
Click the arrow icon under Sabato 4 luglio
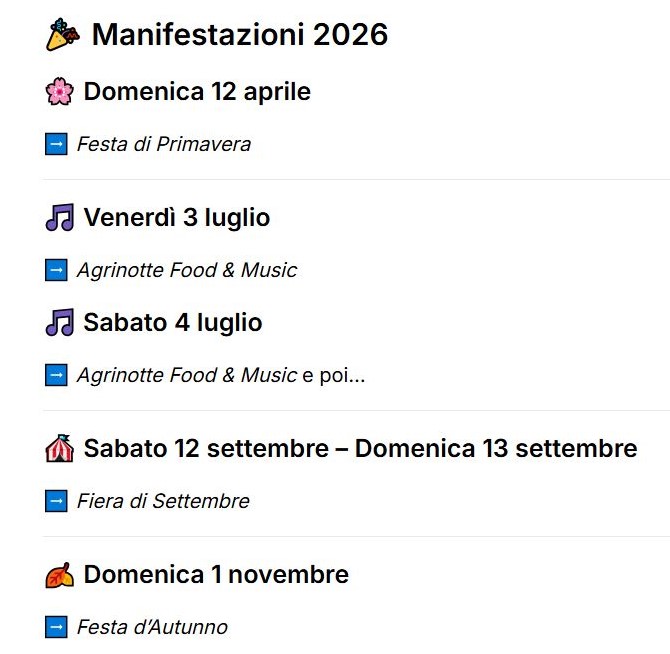[56, 375]
